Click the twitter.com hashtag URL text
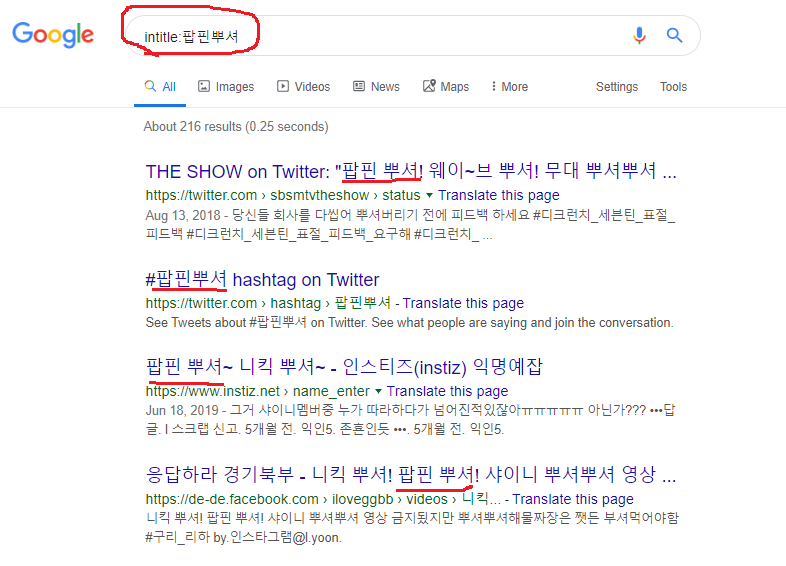 (x=268, y=303)
